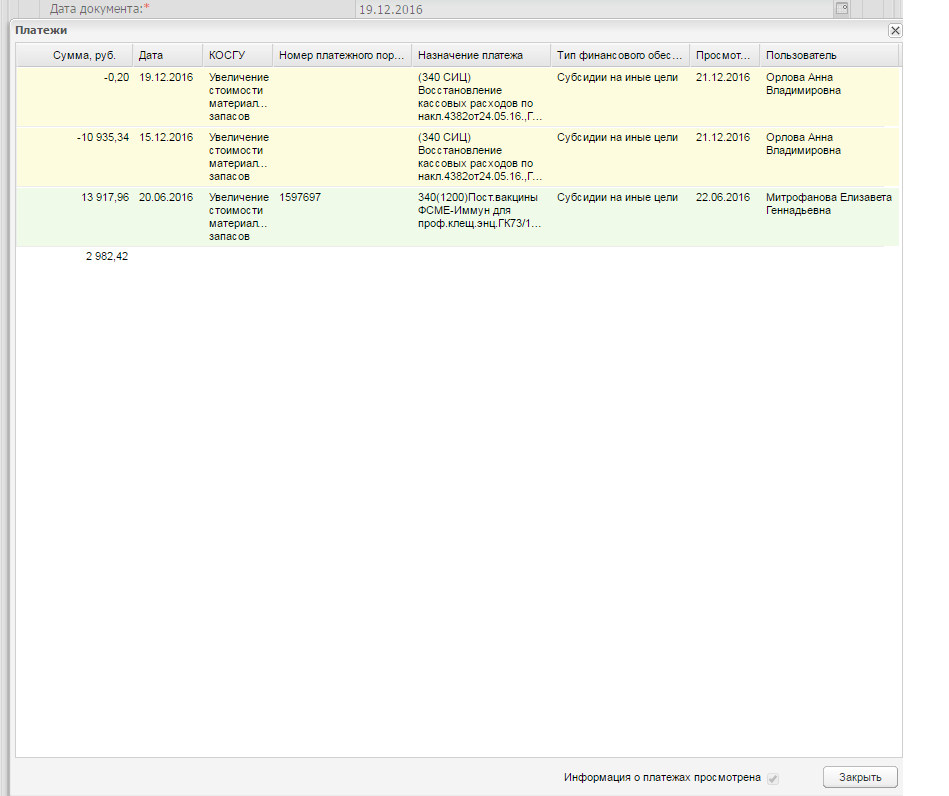Screen dimensions: 949x796
Task: Click the Номер платежного пор... column header
Action: click(342, 55)
